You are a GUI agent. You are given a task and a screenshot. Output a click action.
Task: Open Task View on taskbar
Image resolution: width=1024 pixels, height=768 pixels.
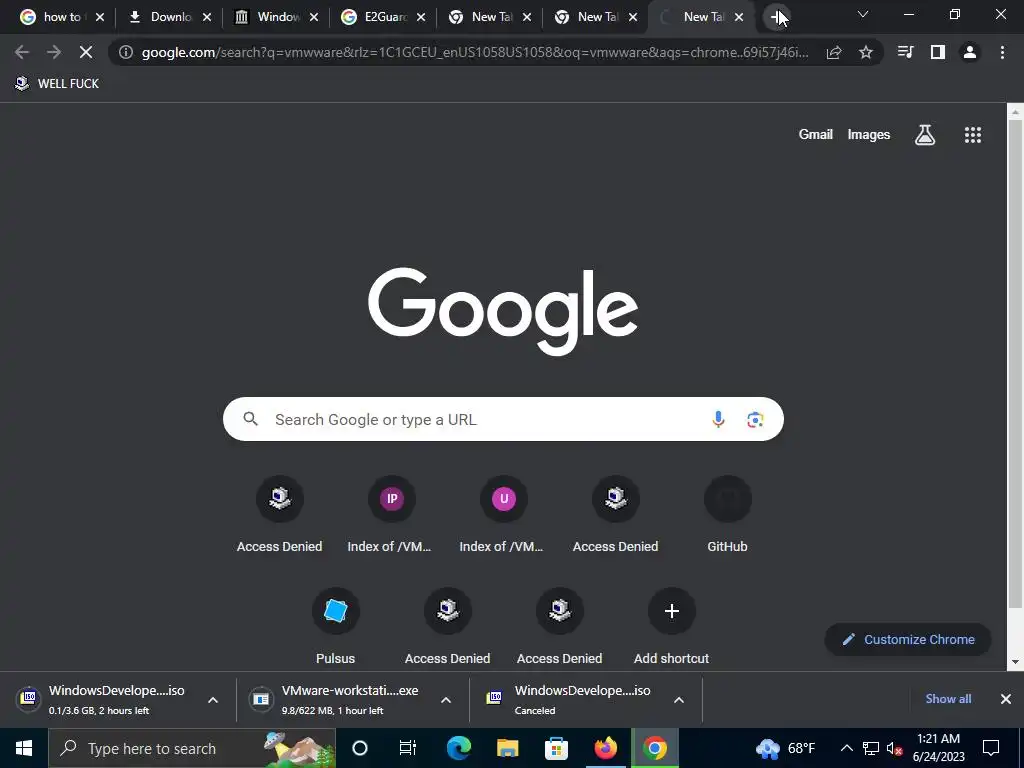[x=408, y=748]
